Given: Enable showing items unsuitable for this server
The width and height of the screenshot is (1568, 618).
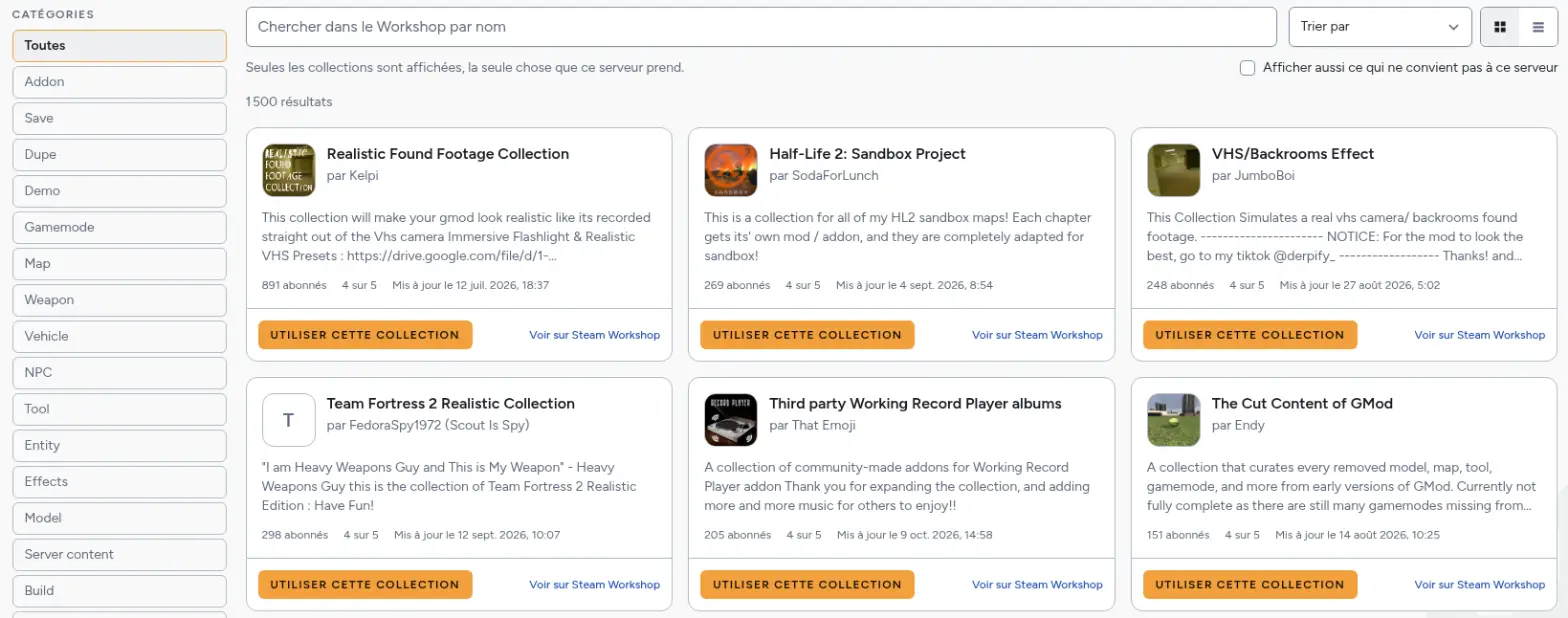Looking at the screenshot, I should pos(1247,68).
